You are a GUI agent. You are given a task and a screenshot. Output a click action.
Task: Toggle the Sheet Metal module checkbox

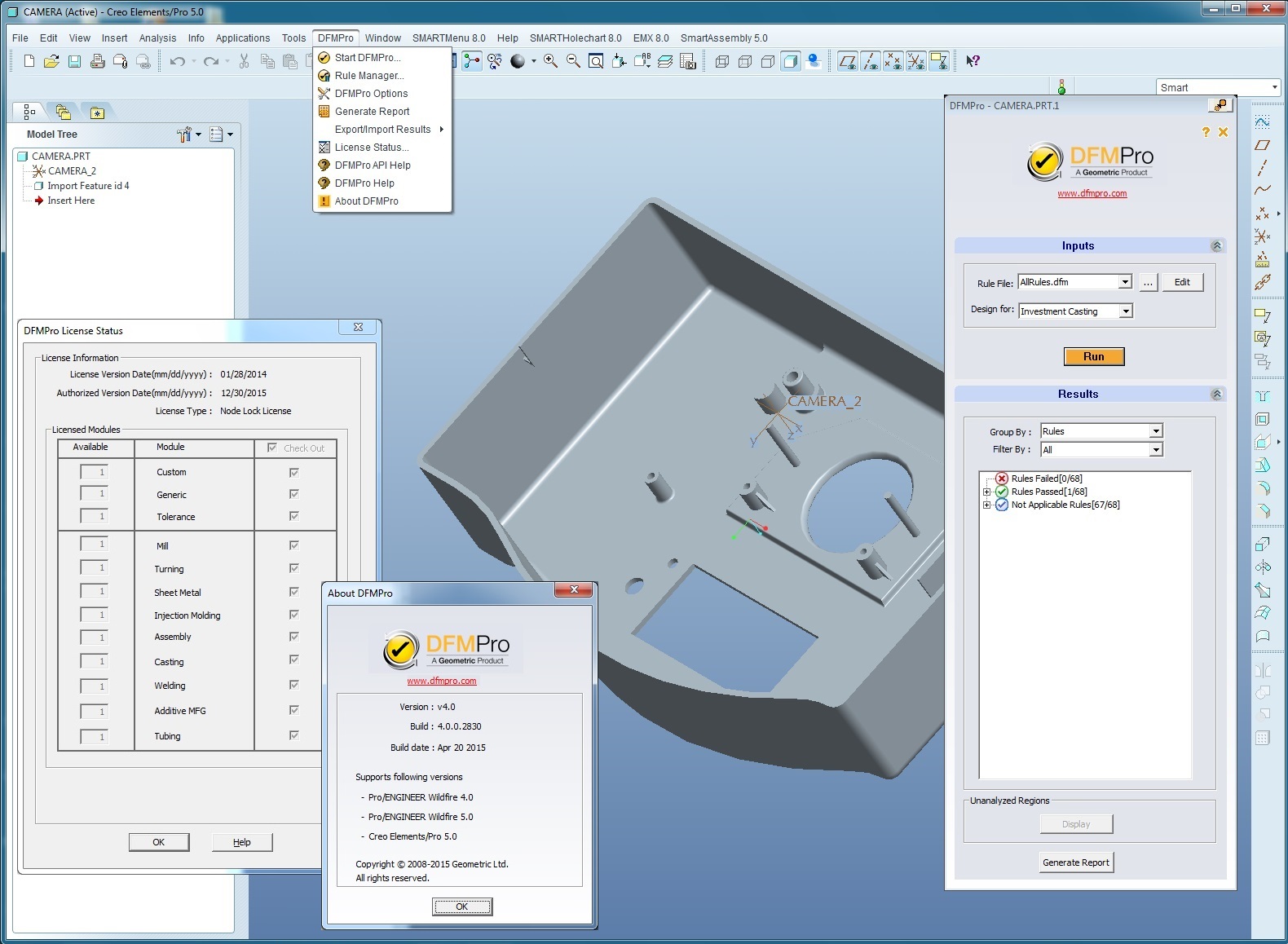pyautogui.click(x=294, y=592)
